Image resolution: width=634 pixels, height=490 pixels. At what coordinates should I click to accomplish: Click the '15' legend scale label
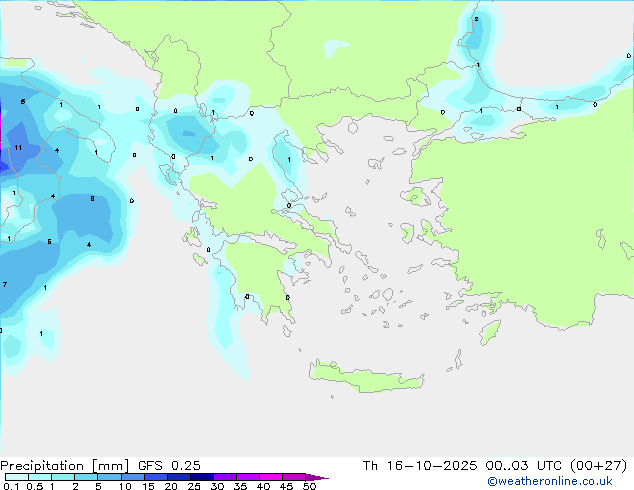(148, 486)
